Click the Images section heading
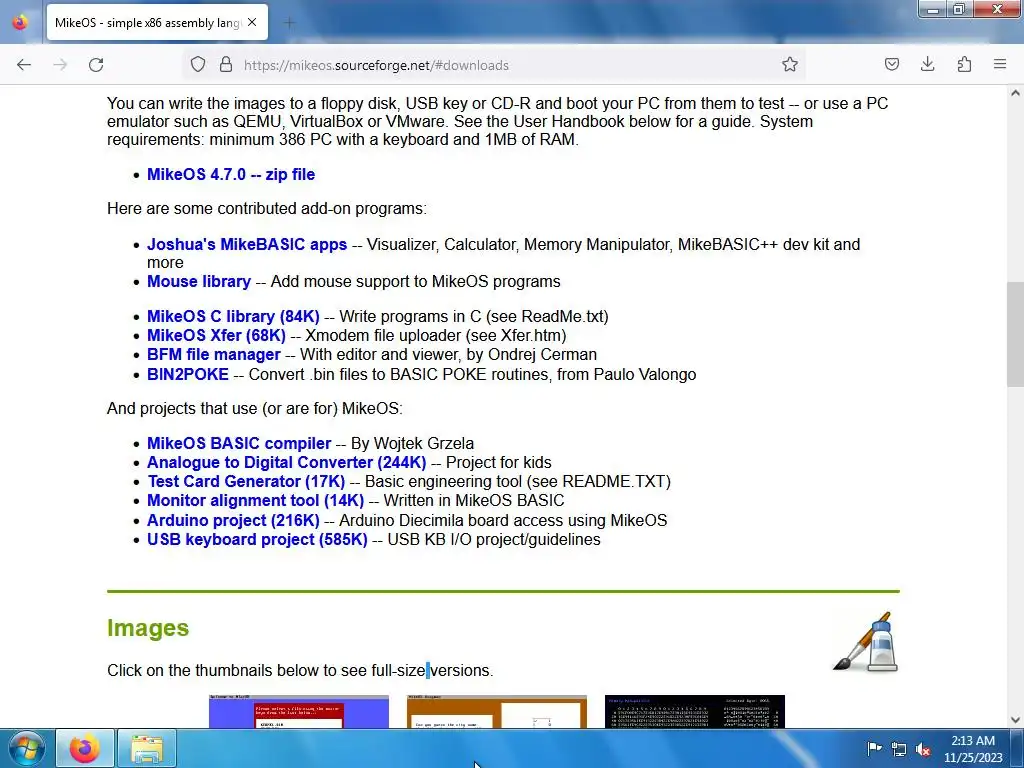This screenshot has width=1024, height=768. [x=148, y=628]
